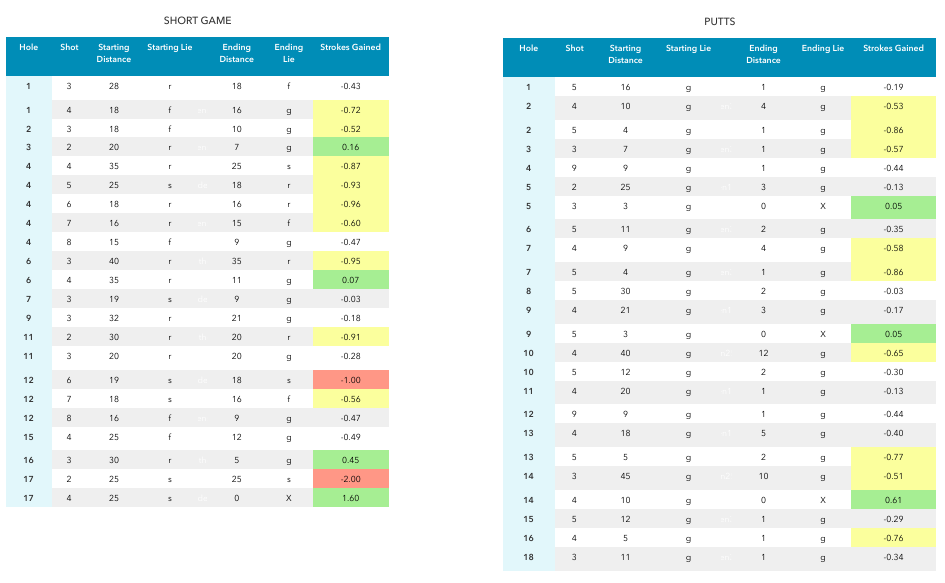Click the green 0.45 strokes gained cell
Screen dimensions: 945x583
(x=350, y=459)
